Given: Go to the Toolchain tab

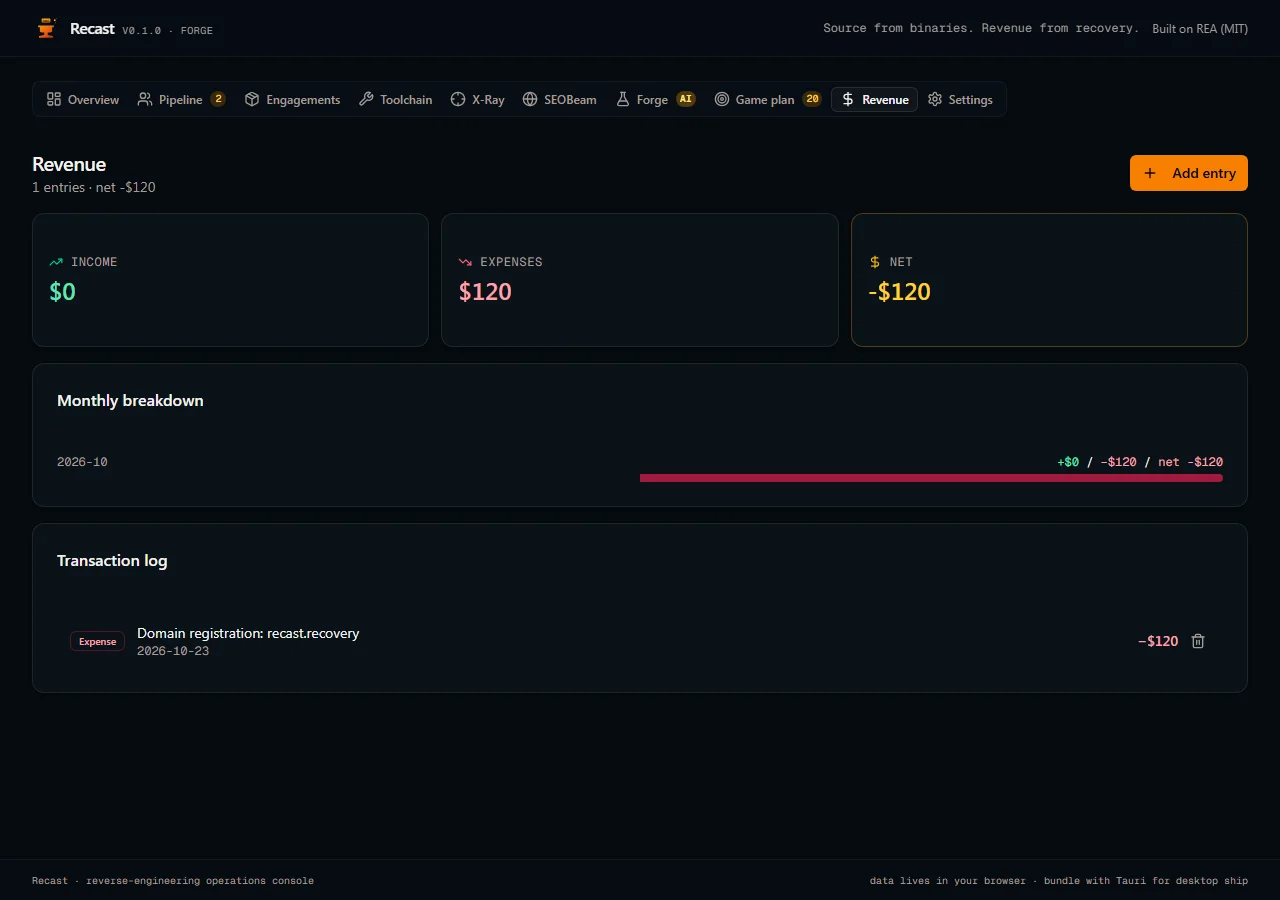Looking at the screenshot, I should (x=396, y=99).
